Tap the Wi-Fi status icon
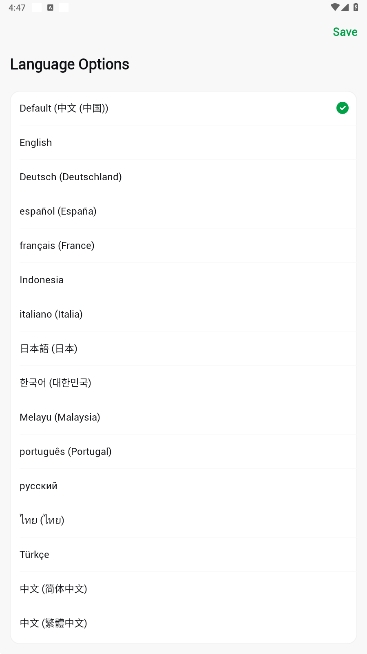 coord(335,7)
